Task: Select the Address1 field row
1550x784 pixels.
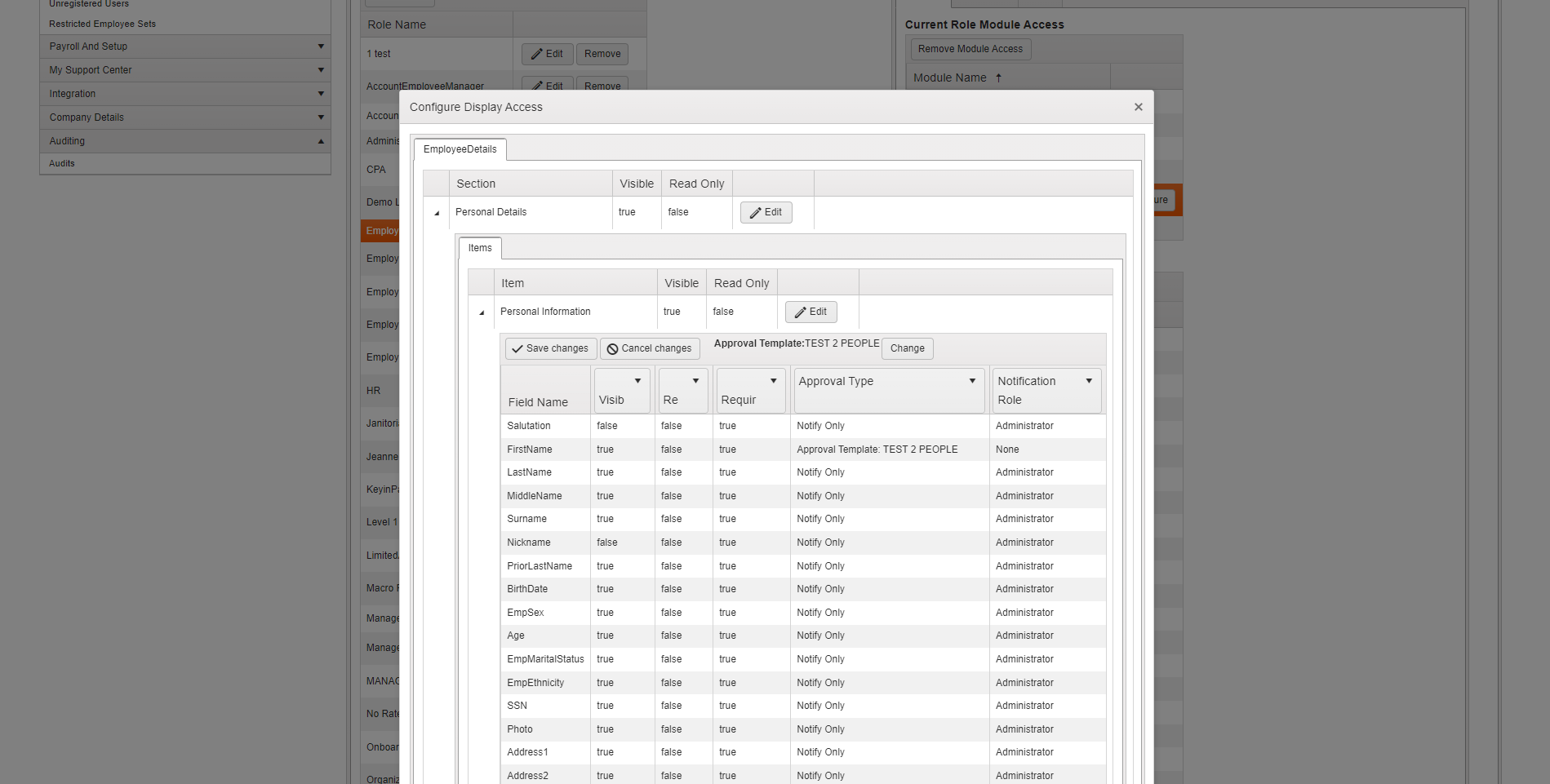Action: point(803,752)
